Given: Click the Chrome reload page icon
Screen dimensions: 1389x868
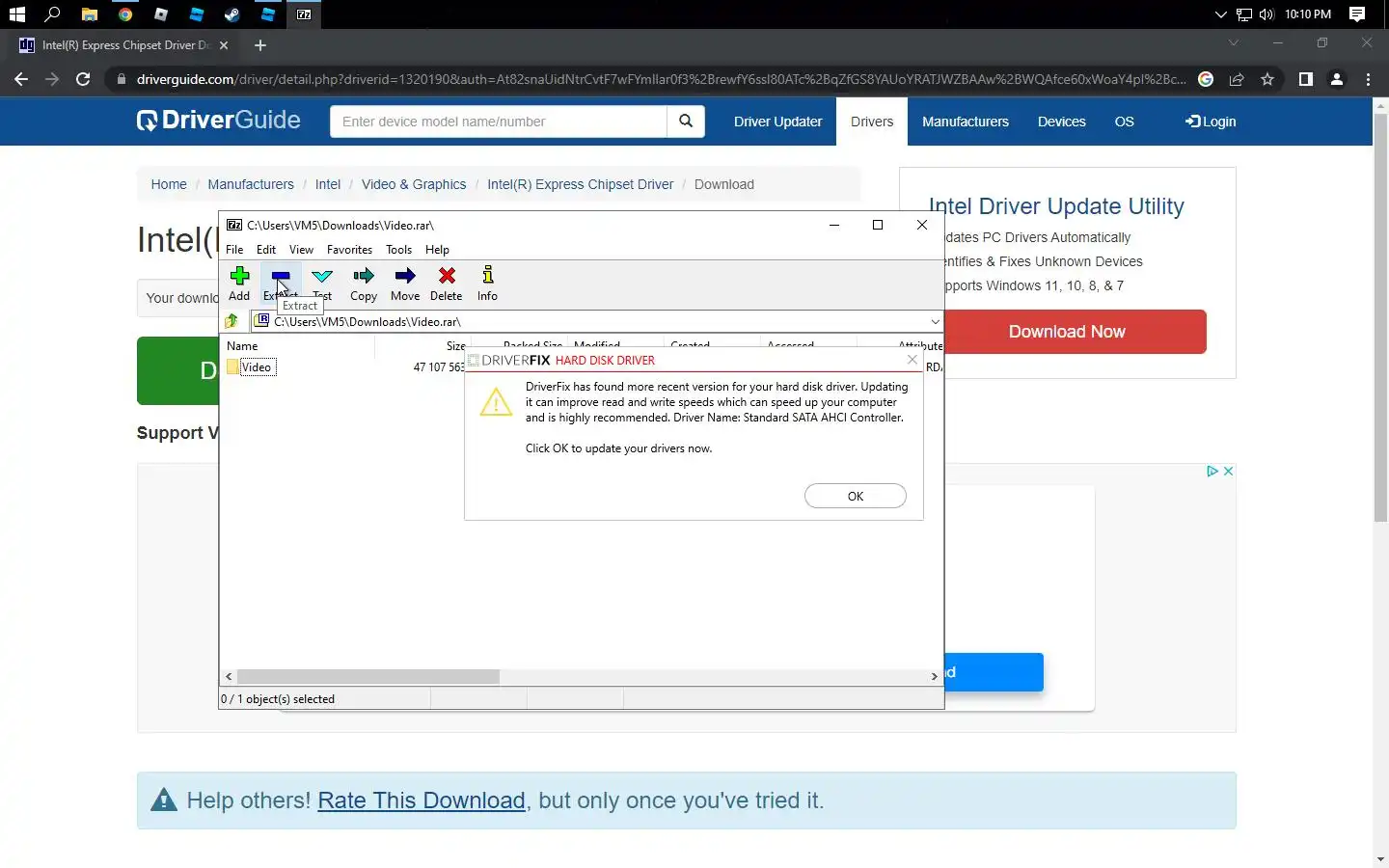Looking at the screenshot, I should point(83,79).
